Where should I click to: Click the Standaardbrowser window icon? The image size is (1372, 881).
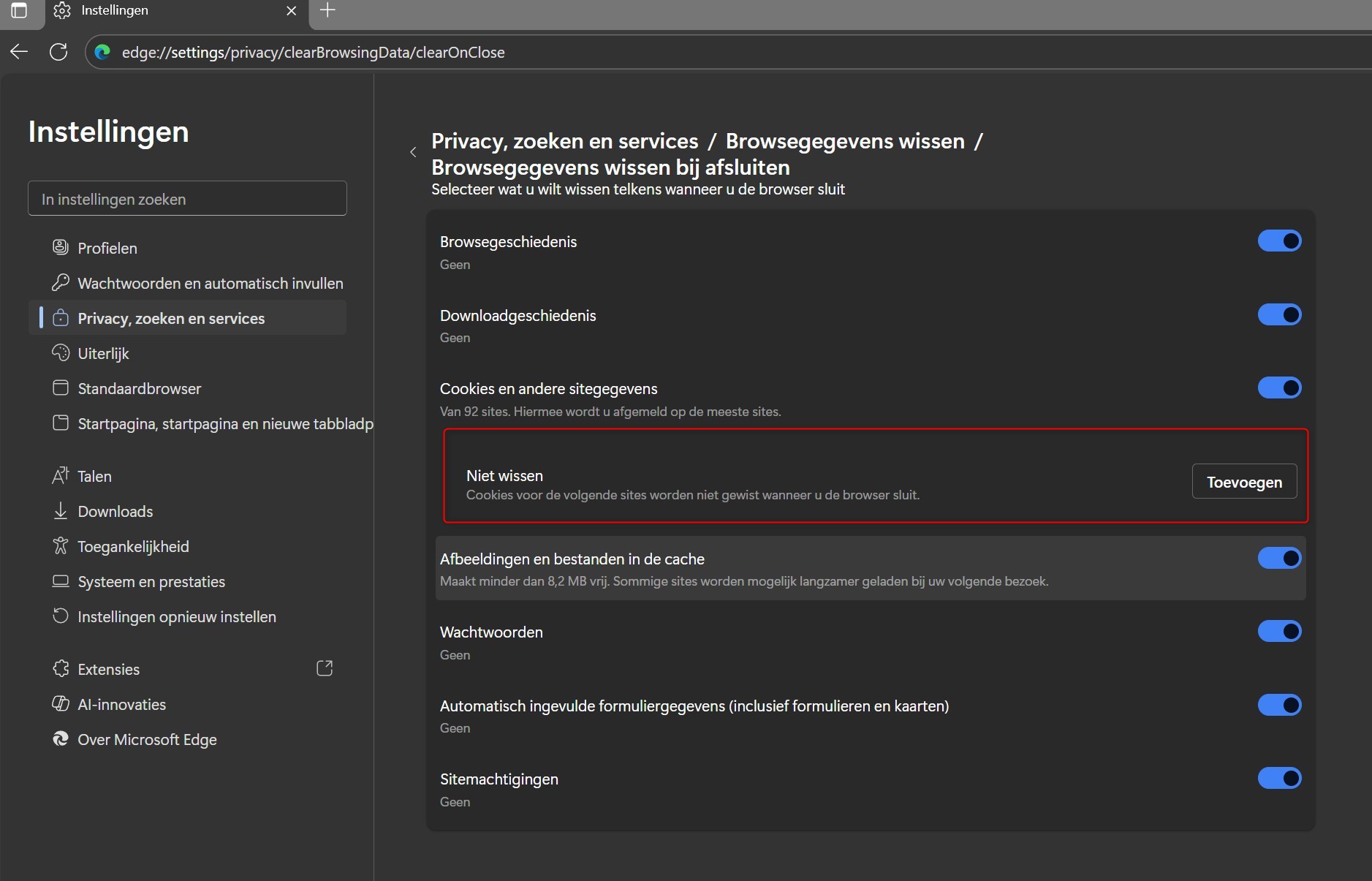(x=61, y=387)
